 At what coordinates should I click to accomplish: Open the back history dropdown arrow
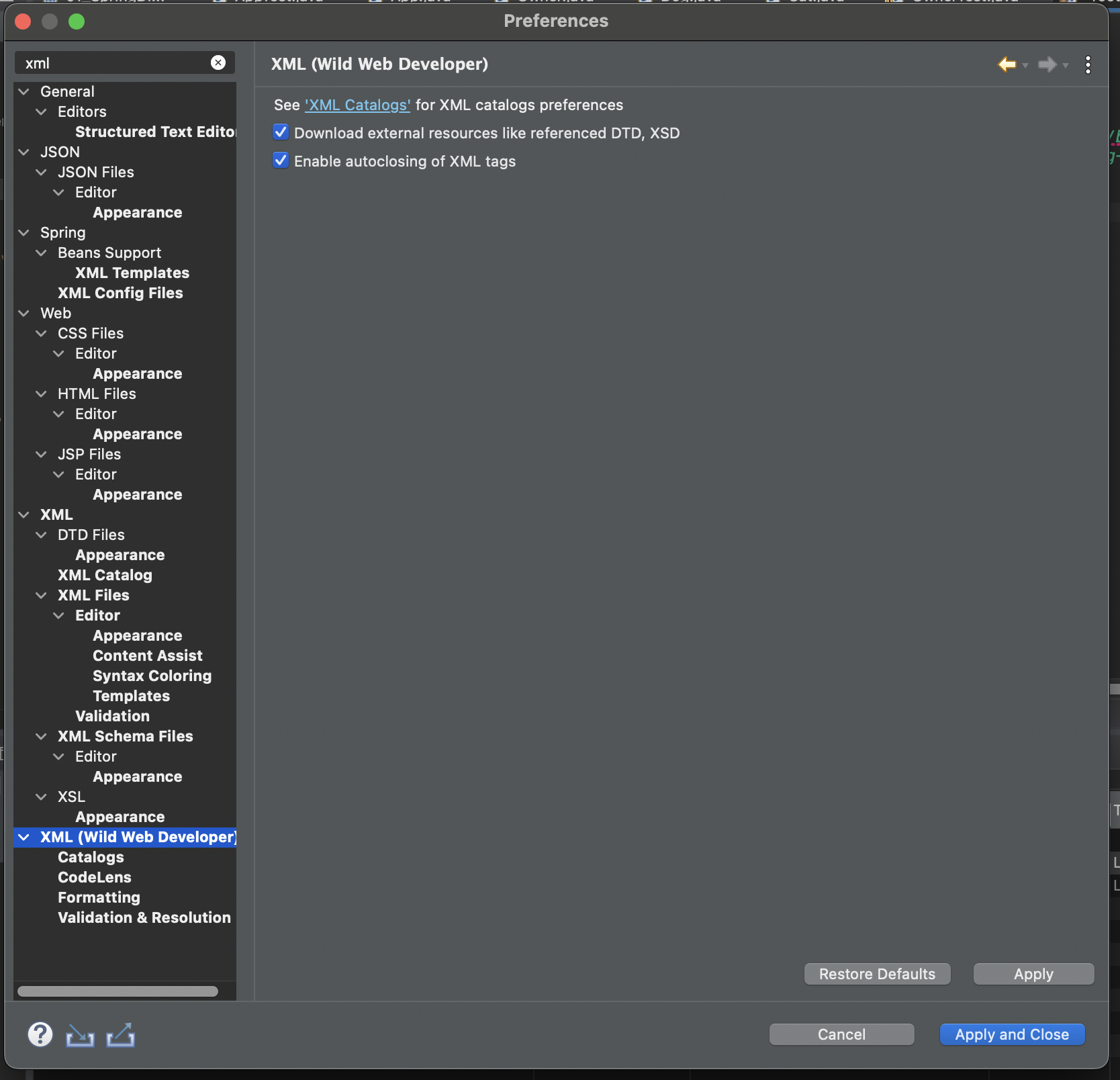[x=1025, y=65]
